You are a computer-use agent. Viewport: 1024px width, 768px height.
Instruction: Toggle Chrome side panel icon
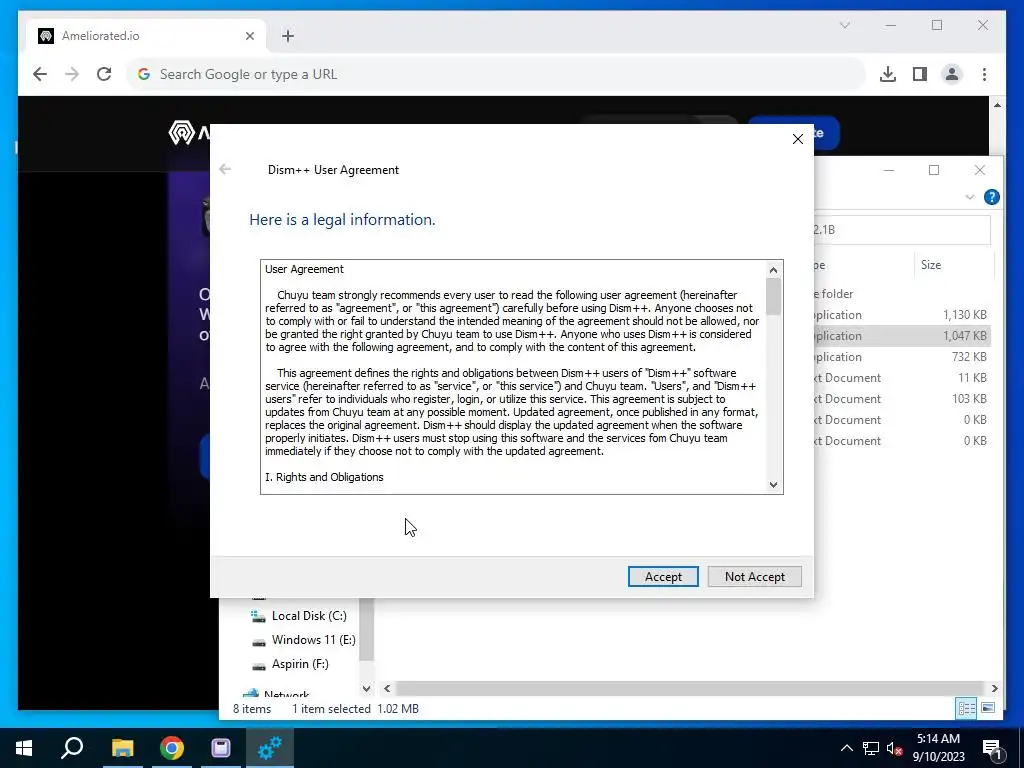point(920,74)
